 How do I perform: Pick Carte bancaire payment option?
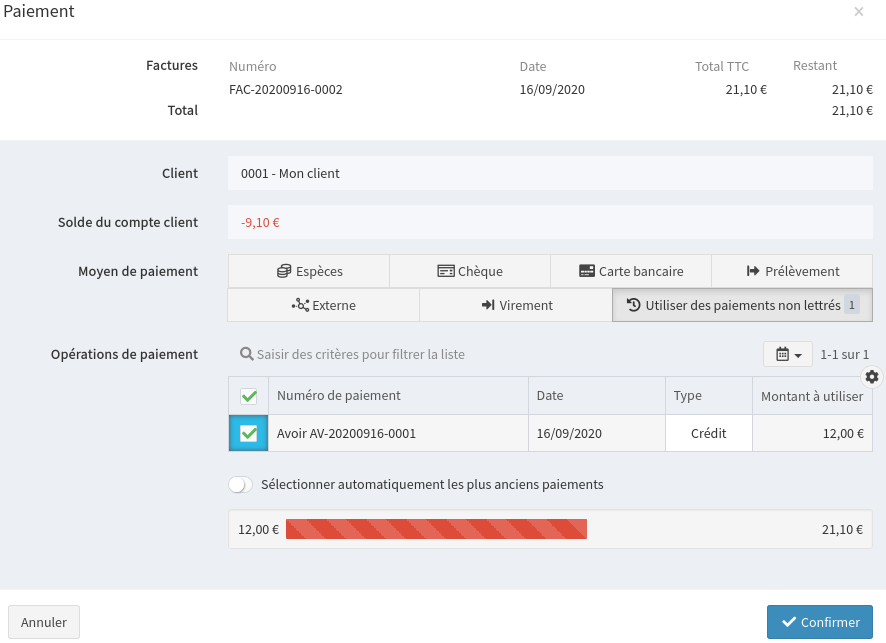(x=630, y=271)
